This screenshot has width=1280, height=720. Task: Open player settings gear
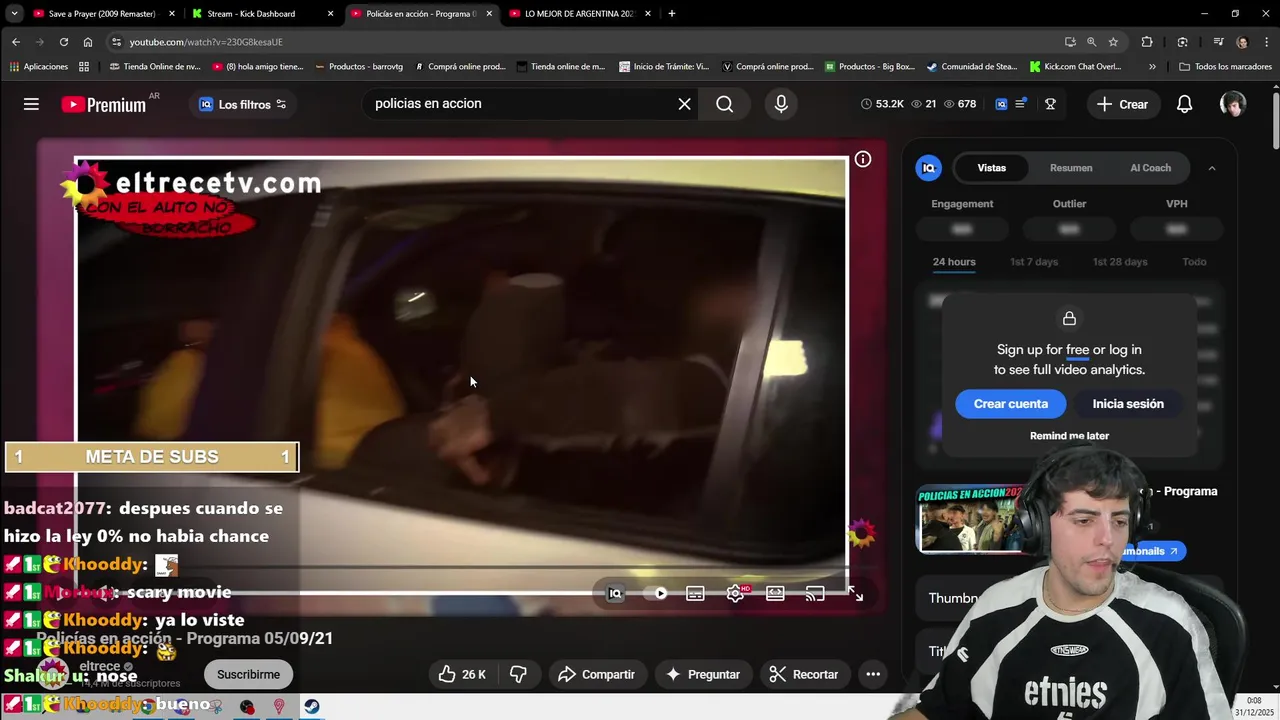click(x=735, y=593)
